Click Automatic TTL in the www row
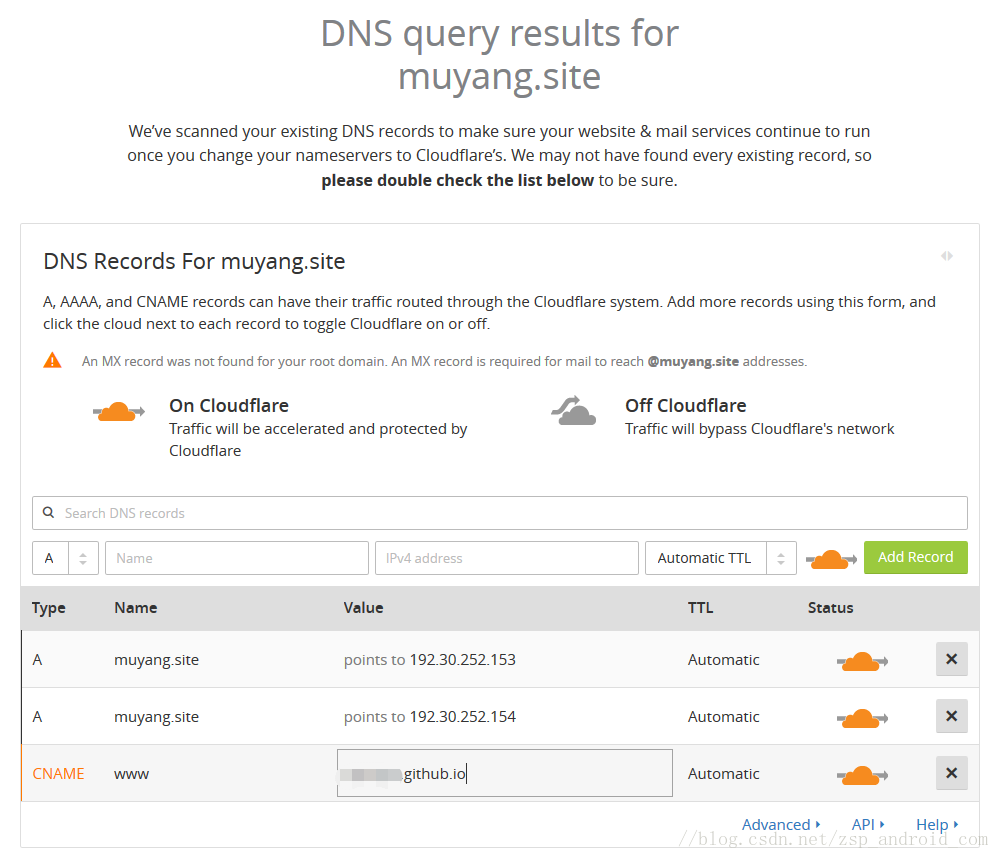1000x859 pixels. point(723,774)
